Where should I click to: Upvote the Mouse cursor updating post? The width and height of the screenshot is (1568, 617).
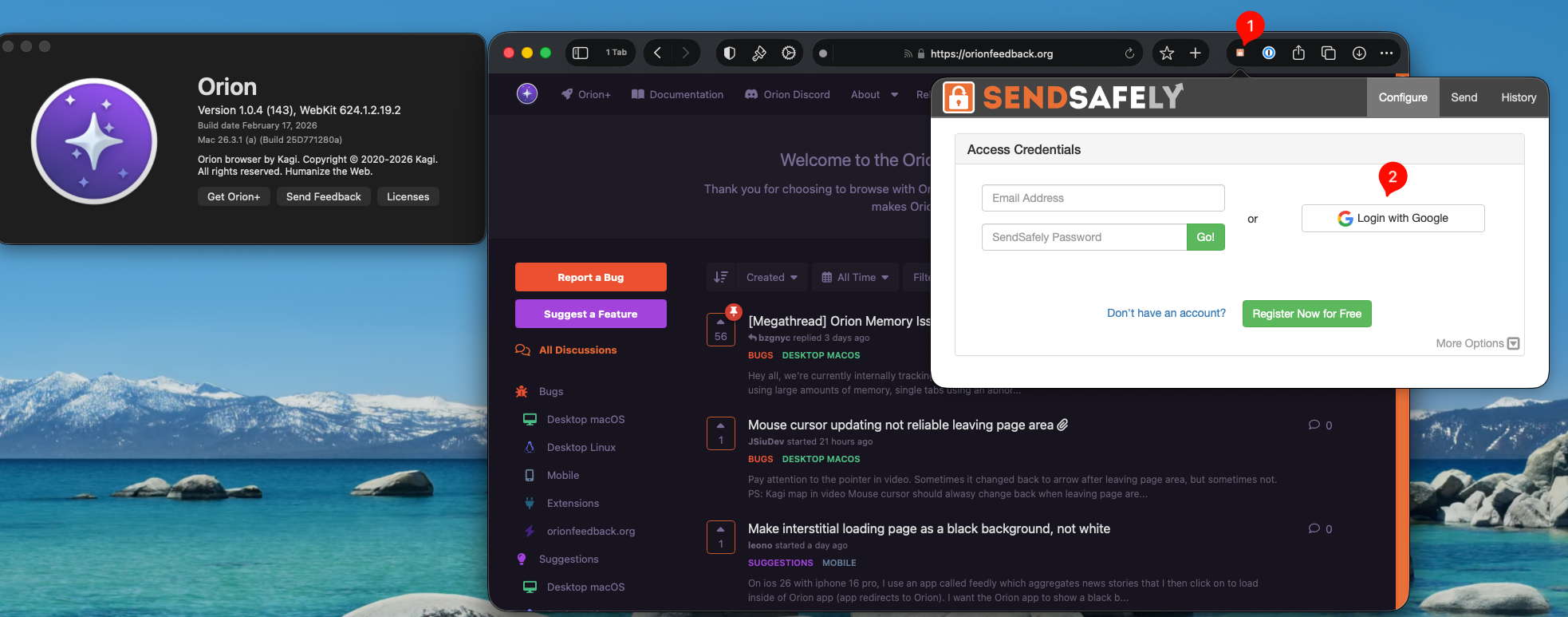pyautogui.click(x=720, y=425)
